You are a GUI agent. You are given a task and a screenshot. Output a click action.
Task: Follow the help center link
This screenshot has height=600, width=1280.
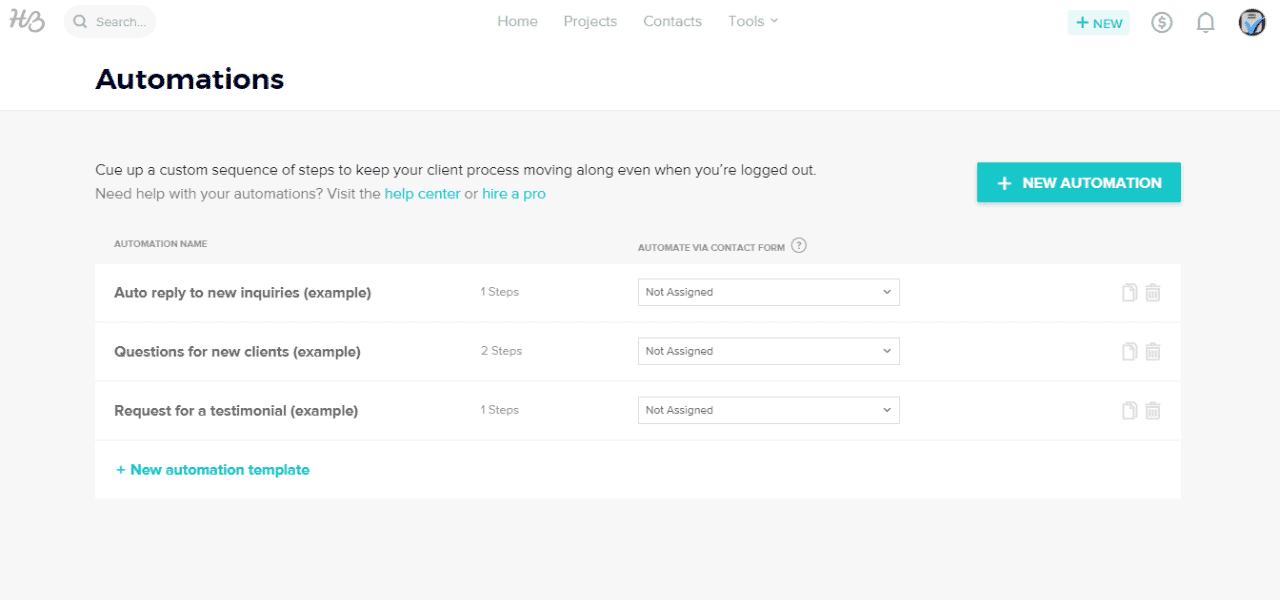coord(422,194)
